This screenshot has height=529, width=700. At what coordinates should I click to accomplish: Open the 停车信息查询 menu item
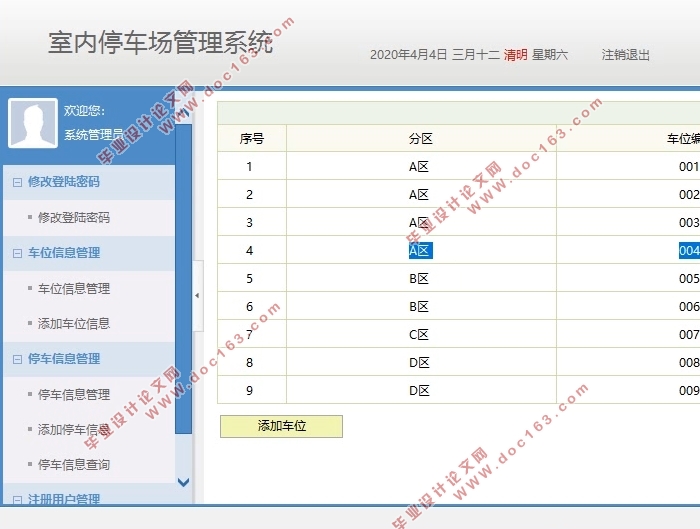(74, 465)
